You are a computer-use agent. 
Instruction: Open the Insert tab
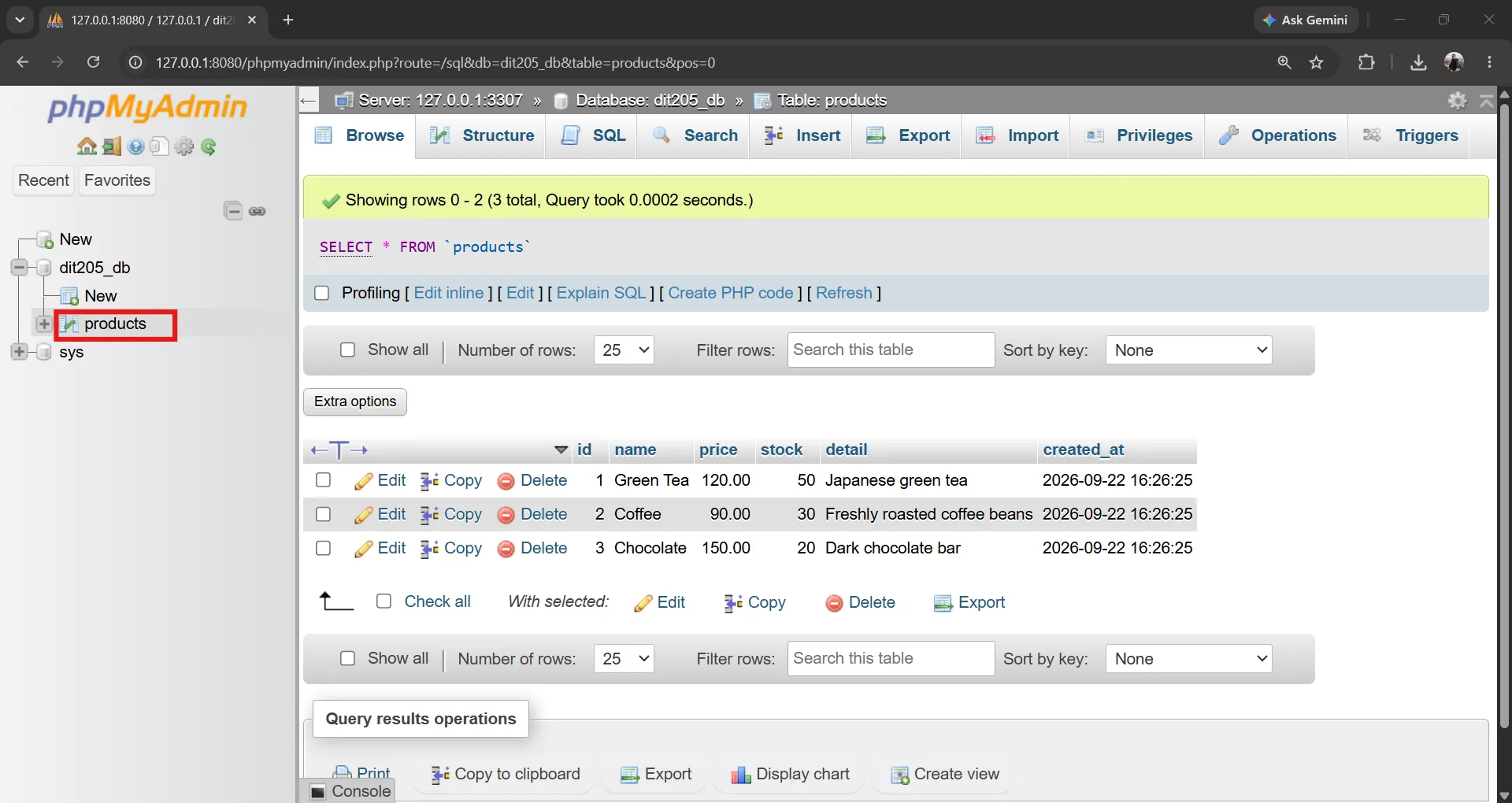(802, 135)
